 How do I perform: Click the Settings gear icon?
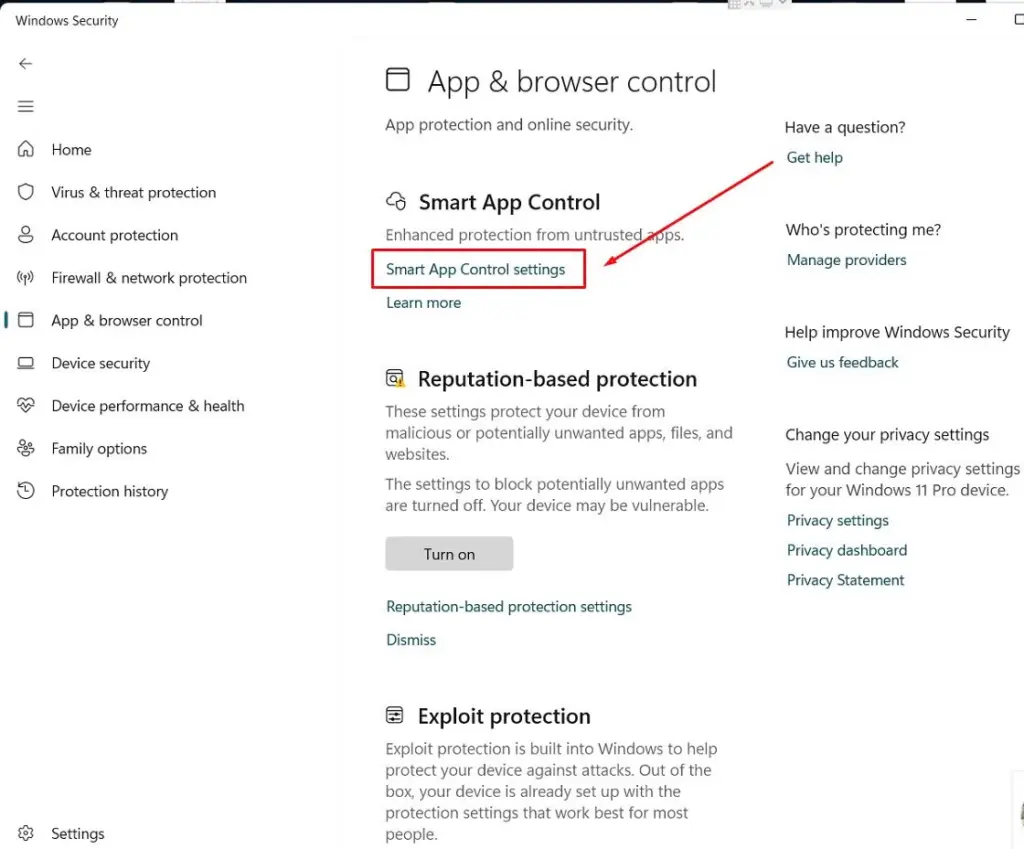point(26,833)
